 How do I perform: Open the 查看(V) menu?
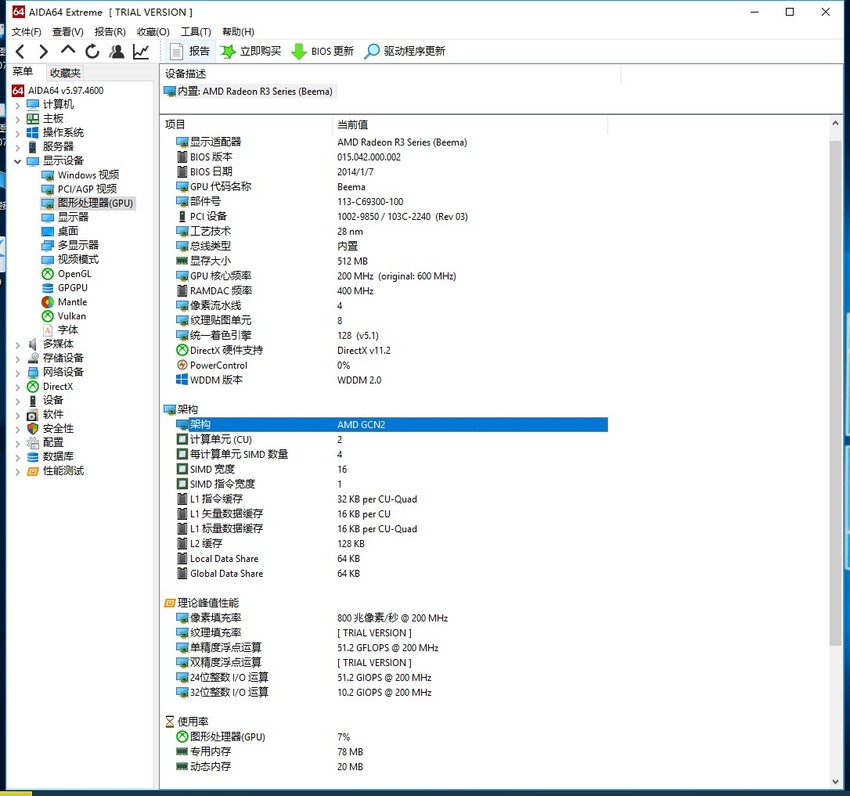pos(68,31)
